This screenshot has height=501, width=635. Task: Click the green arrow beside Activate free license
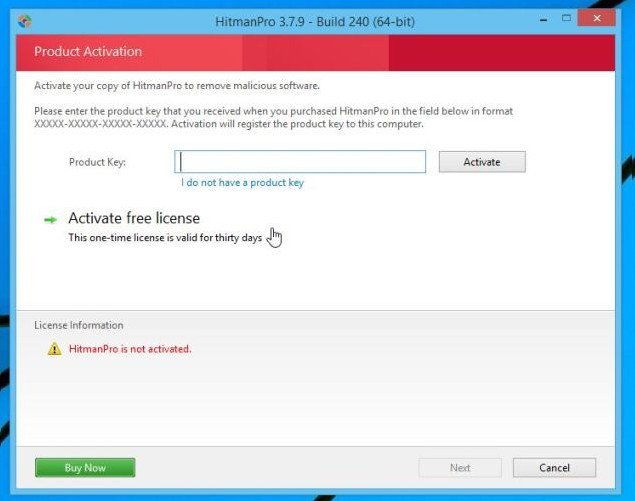tap(49, 218)
